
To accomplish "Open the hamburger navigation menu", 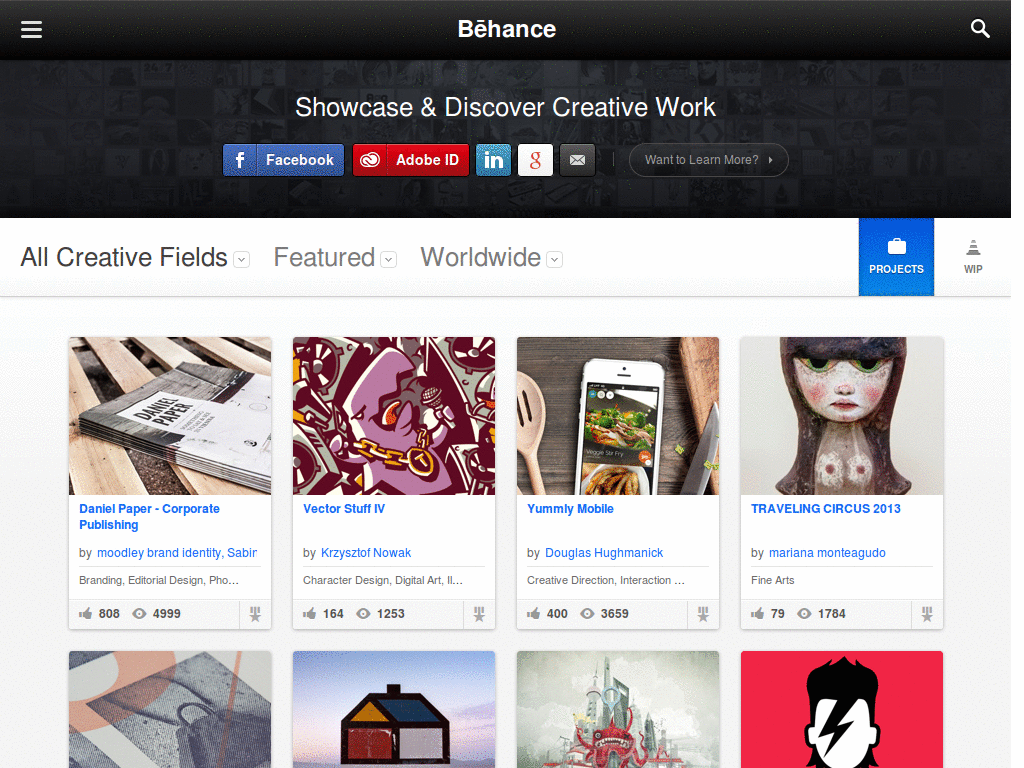I will pyautogui.click(x=31, y=29).
